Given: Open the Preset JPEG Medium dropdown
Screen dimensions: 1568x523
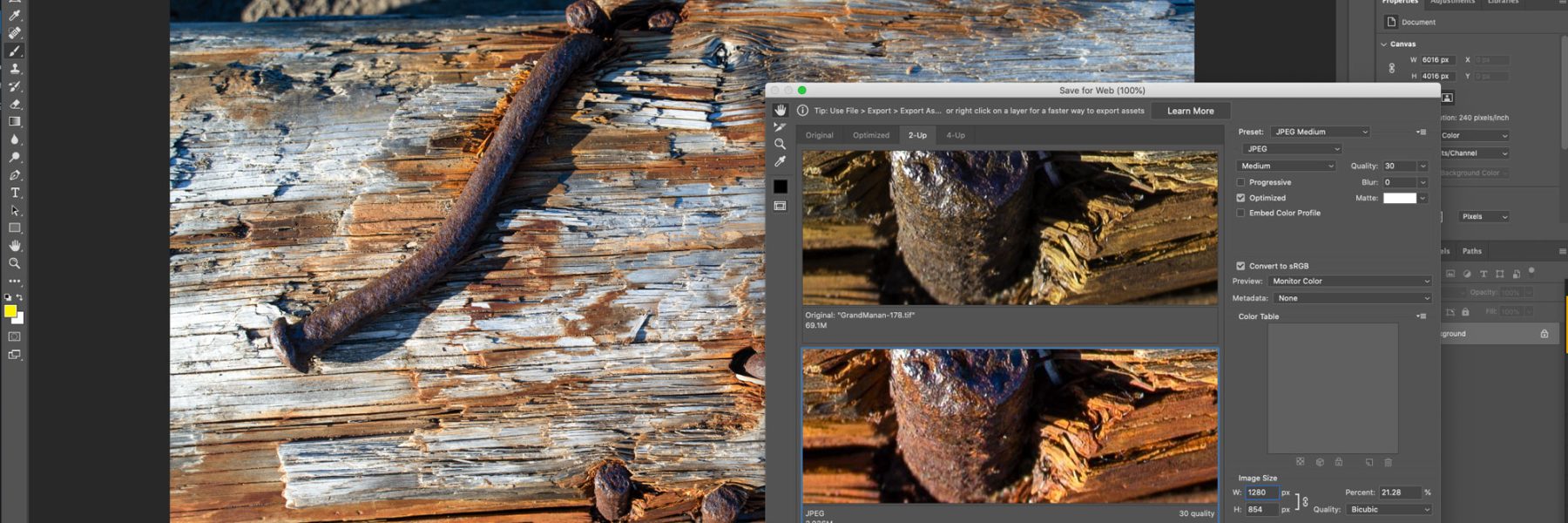Looking at the screenshot, I should (1320, 132).
